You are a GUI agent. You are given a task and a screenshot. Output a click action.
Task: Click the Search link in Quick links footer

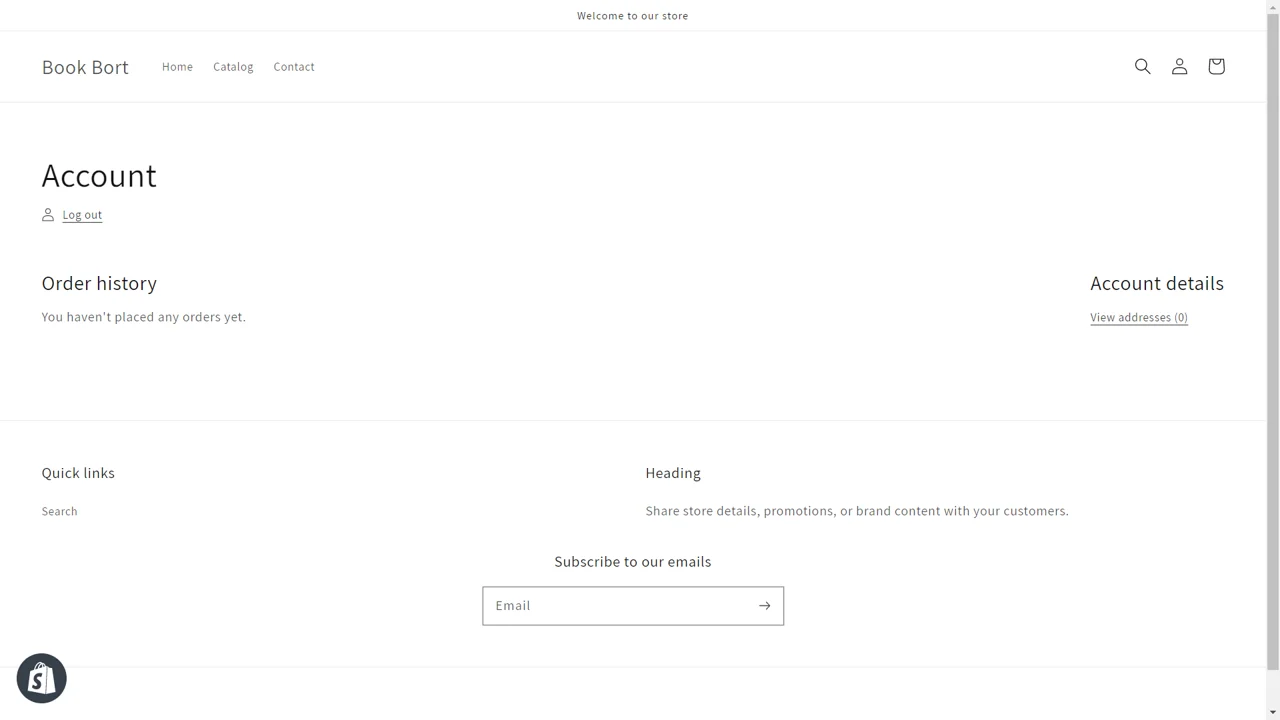pyautogui.click(x=59, y=511)
